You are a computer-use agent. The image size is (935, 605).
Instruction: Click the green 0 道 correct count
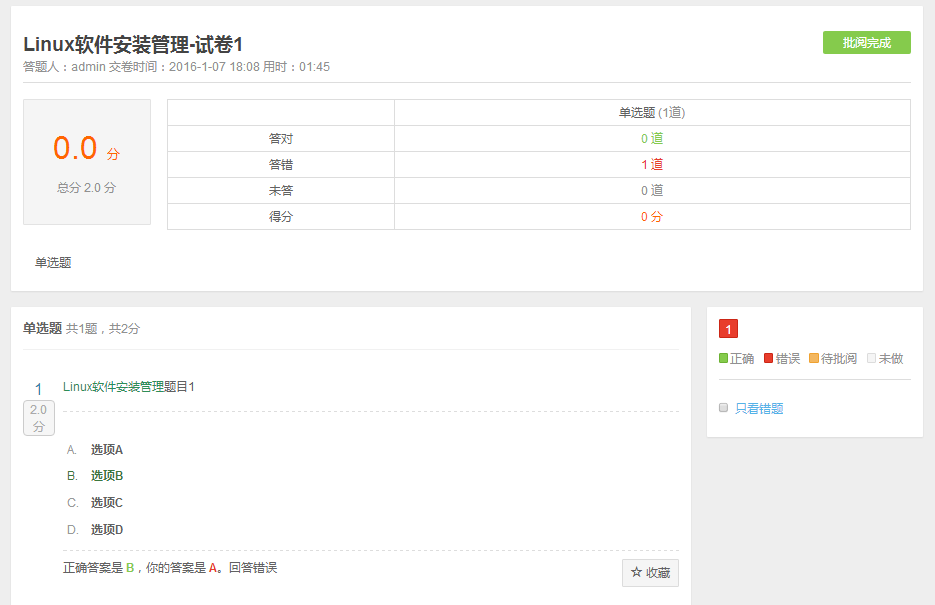[652, 139]
